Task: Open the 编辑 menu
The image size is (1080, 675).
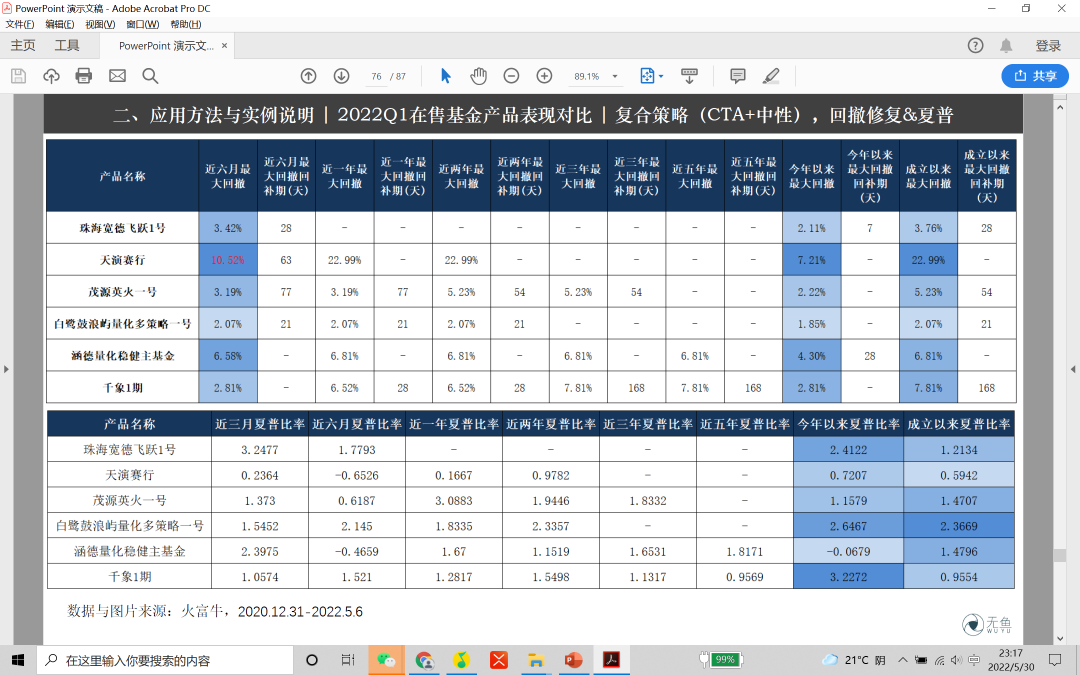Action: point(59,24)
